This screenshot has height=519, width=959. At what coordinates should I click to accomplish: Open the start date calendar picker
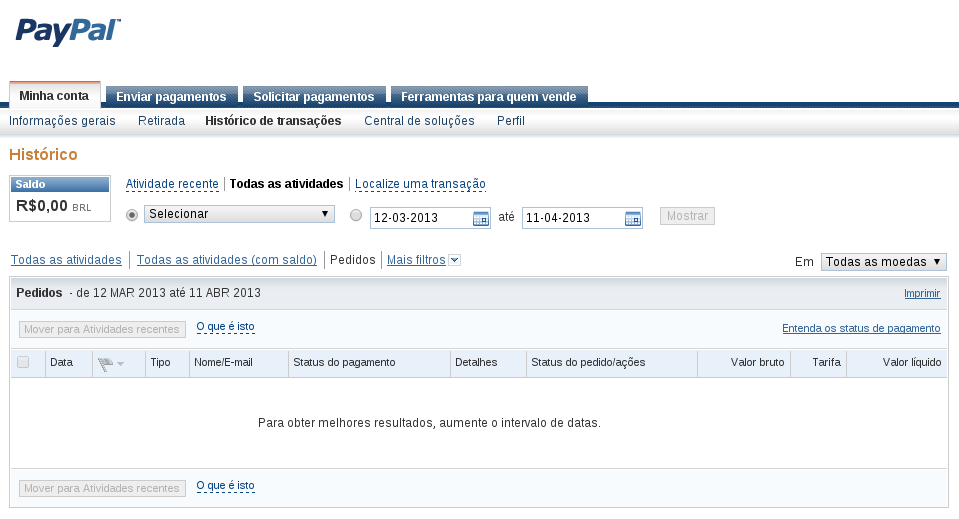point(481,218)
